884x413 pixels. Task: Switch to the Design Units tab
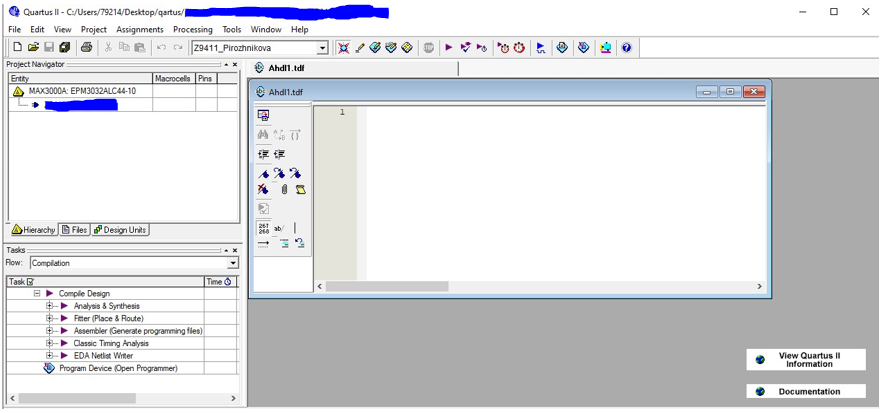tap(120, 230)
